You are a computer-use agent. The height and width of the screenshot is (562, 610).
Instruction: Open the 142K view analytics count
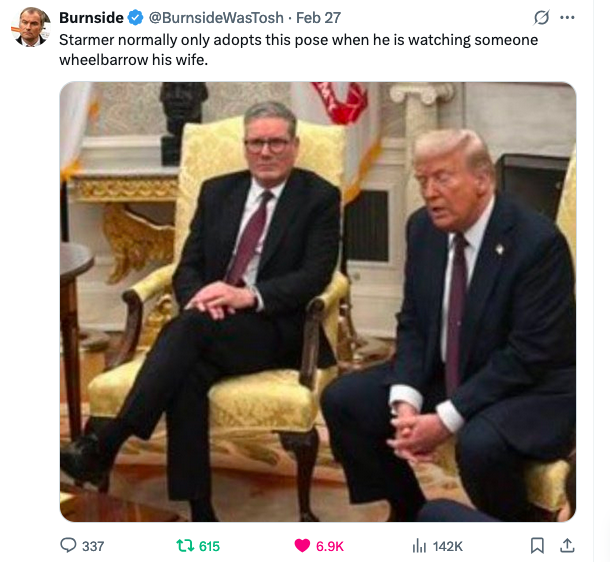tap(447, 546)
